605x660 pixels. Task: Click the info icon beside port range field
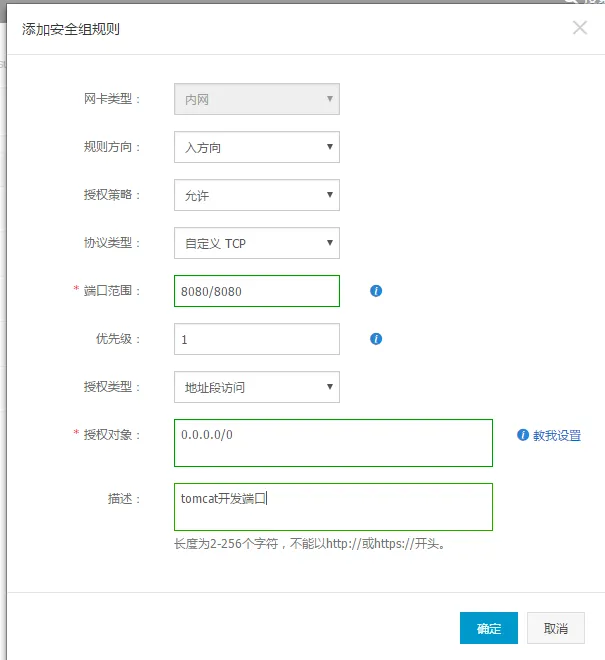click(376, 291)
